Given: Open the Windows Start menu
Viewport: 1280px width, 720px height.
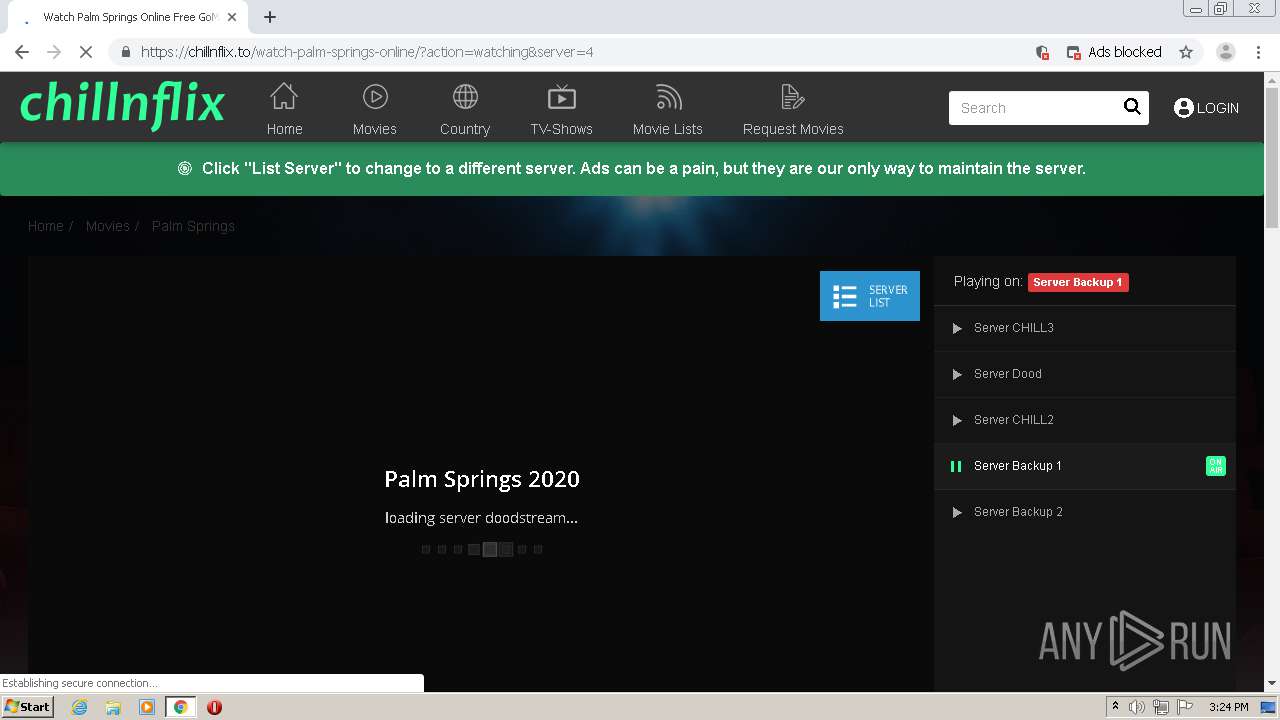Looking at the screenshot, I should tap(27, 706).
